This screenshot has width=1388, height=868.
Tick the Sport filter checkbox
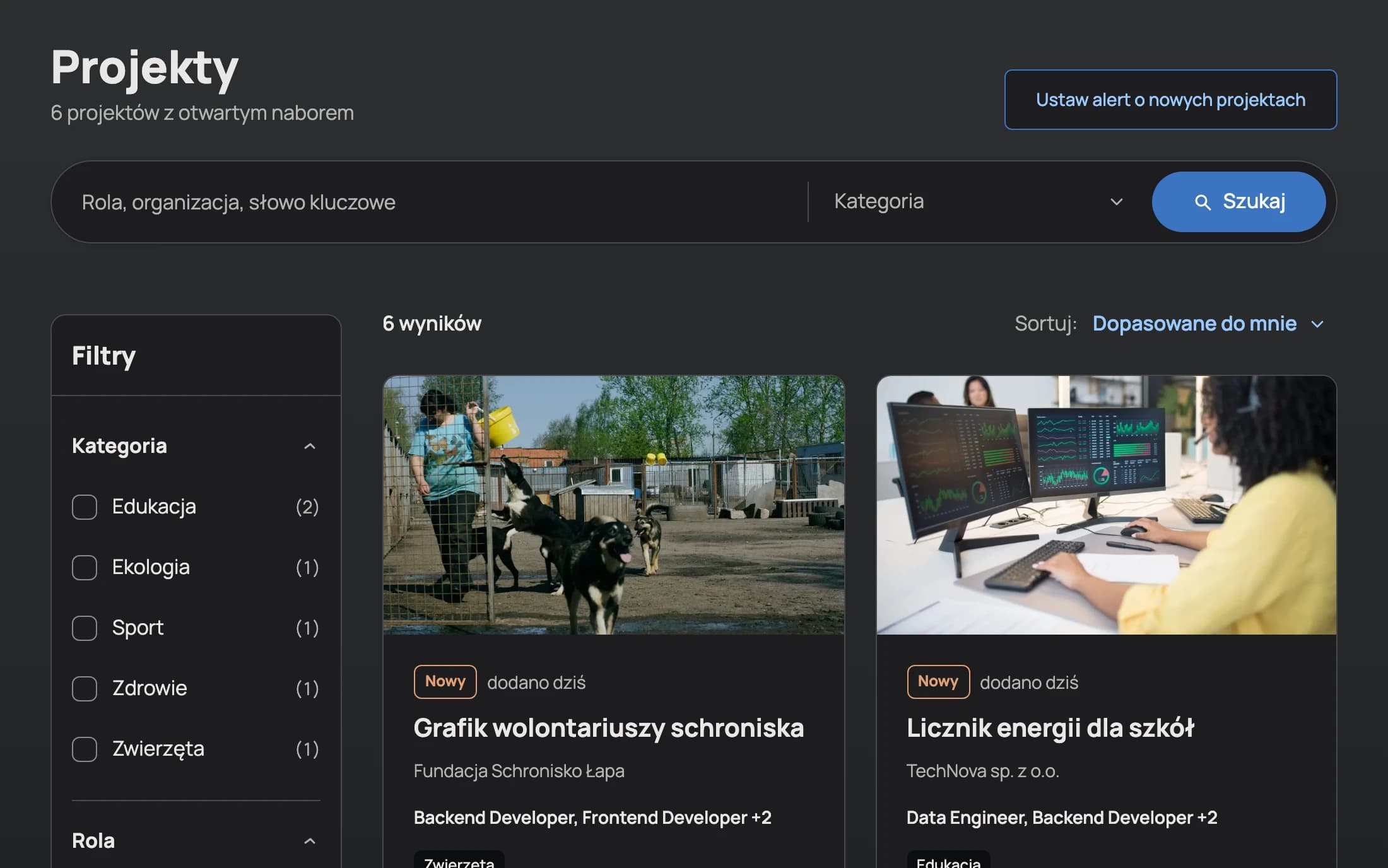[85, 628]
